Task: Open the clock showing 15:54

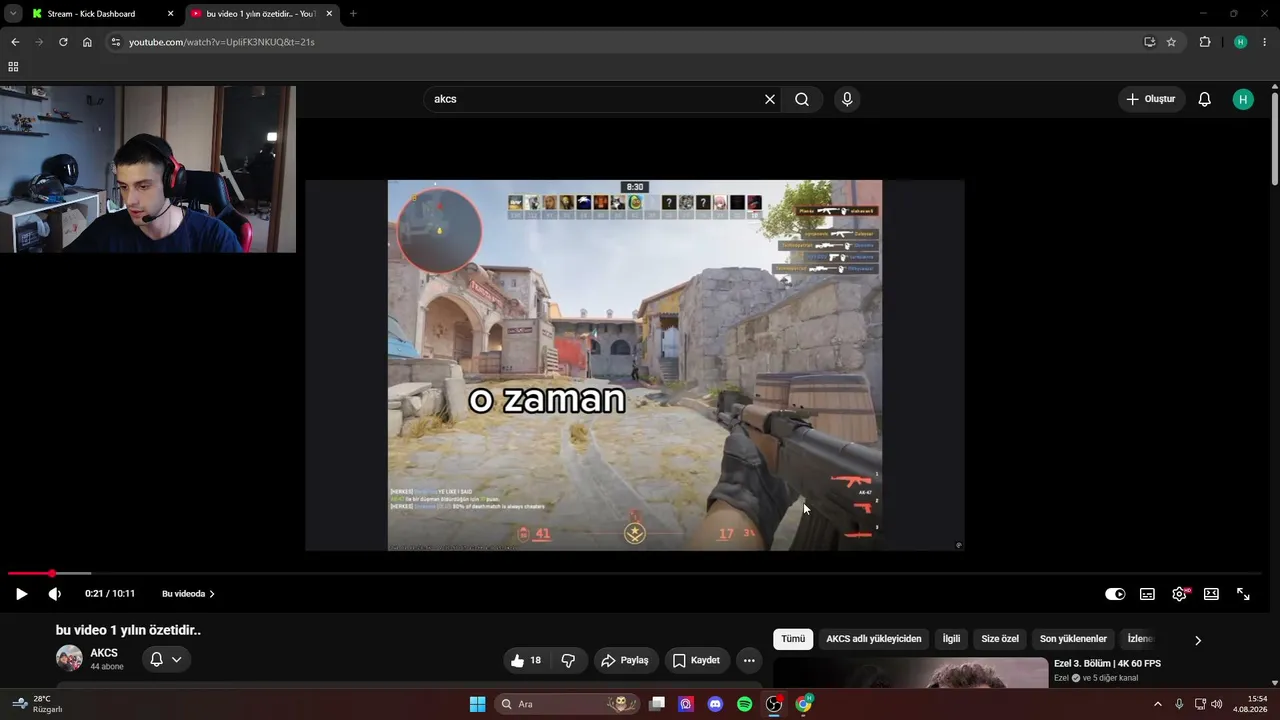Action: 1250,704
